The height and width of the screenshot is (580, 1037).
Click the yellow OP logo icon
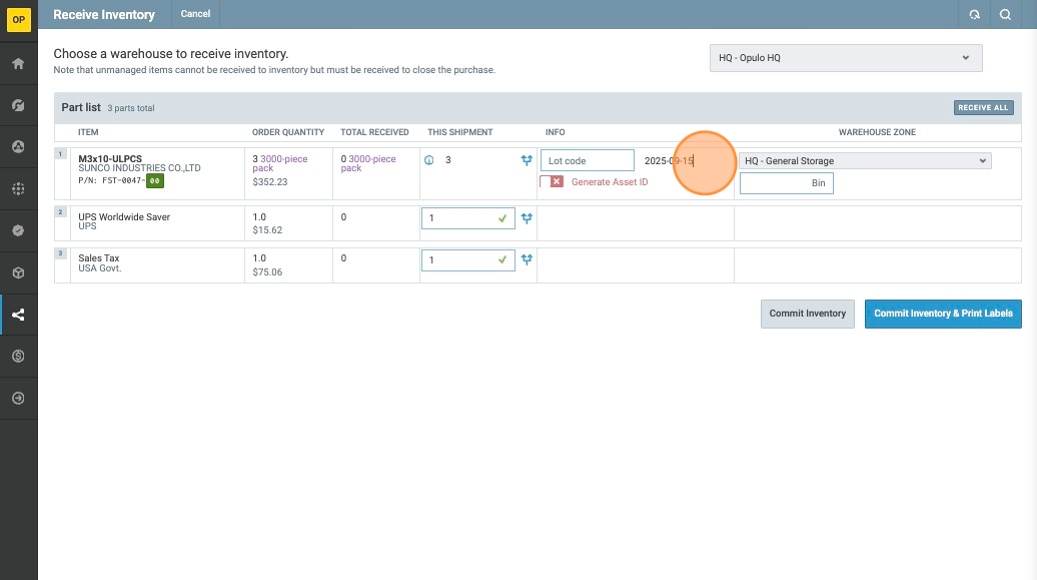point(18,19)
